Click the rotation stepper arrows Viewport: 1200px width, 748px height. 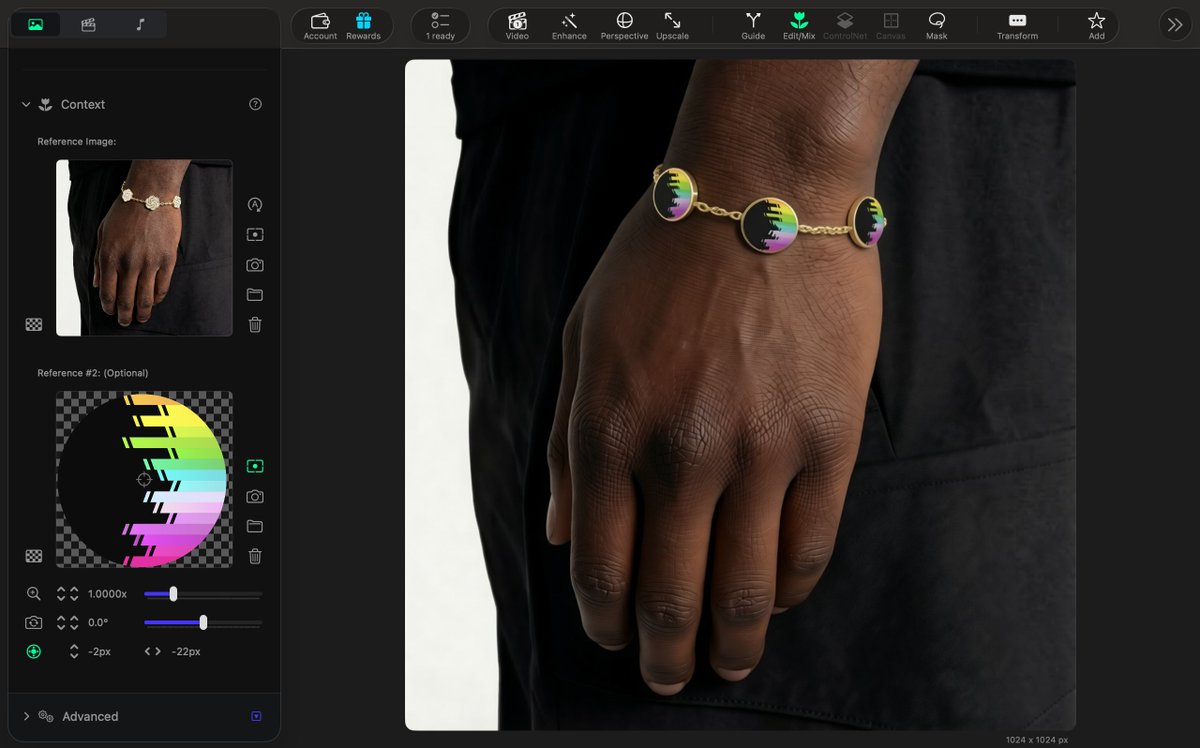pyautogui.click(x=67, y=622)
